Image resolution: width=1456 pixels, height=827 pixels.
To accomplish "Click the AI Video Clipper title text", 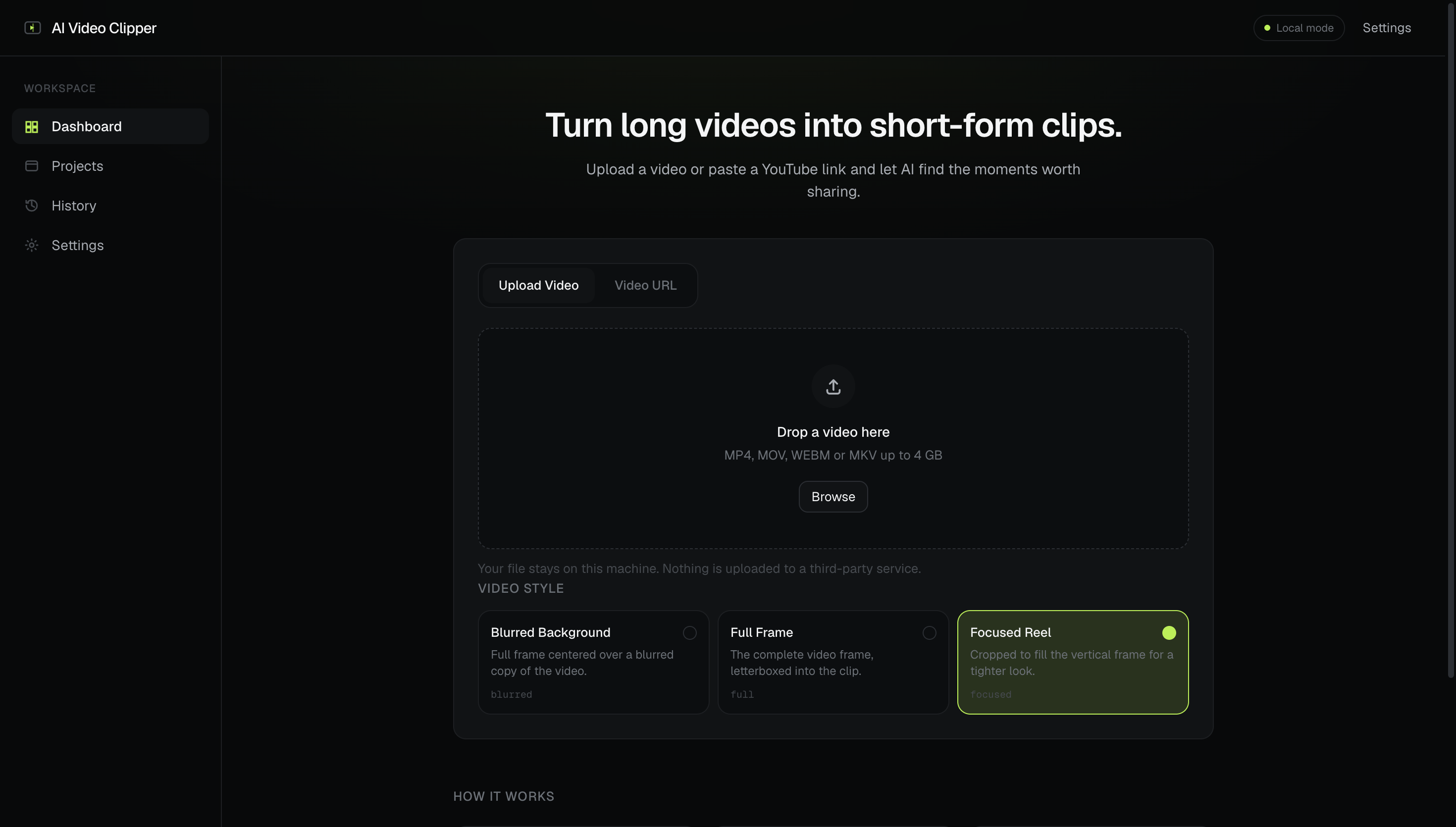I will point(104,28).
